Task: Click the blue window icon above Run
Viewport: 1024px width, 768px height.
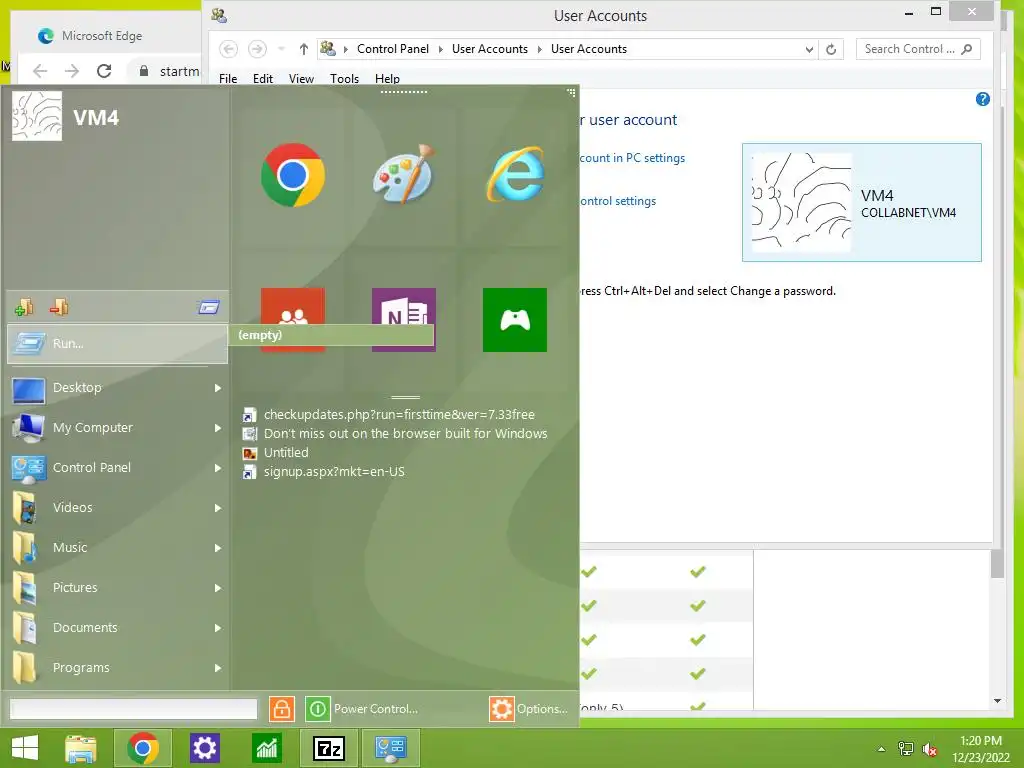Action: tap(209, 307)
